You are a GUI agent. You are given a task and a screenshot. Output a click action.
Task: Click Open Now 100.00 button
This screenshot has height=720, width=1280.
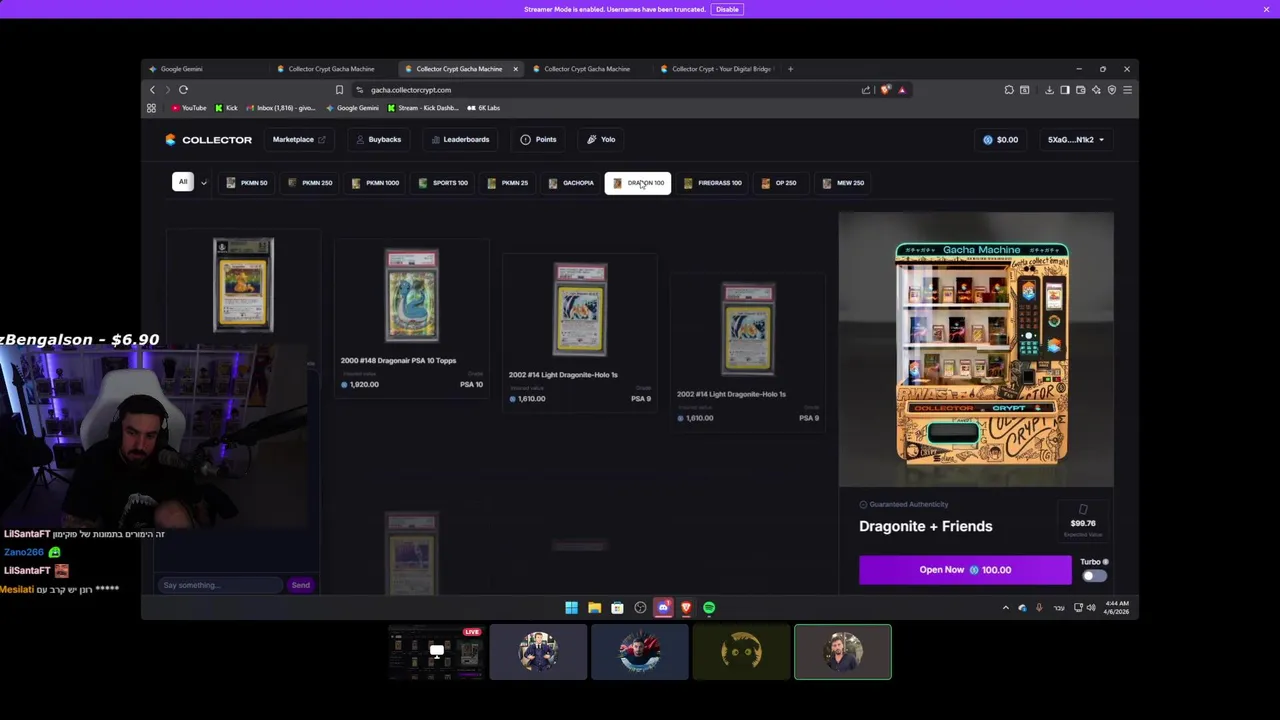click(x=965, y=570)
